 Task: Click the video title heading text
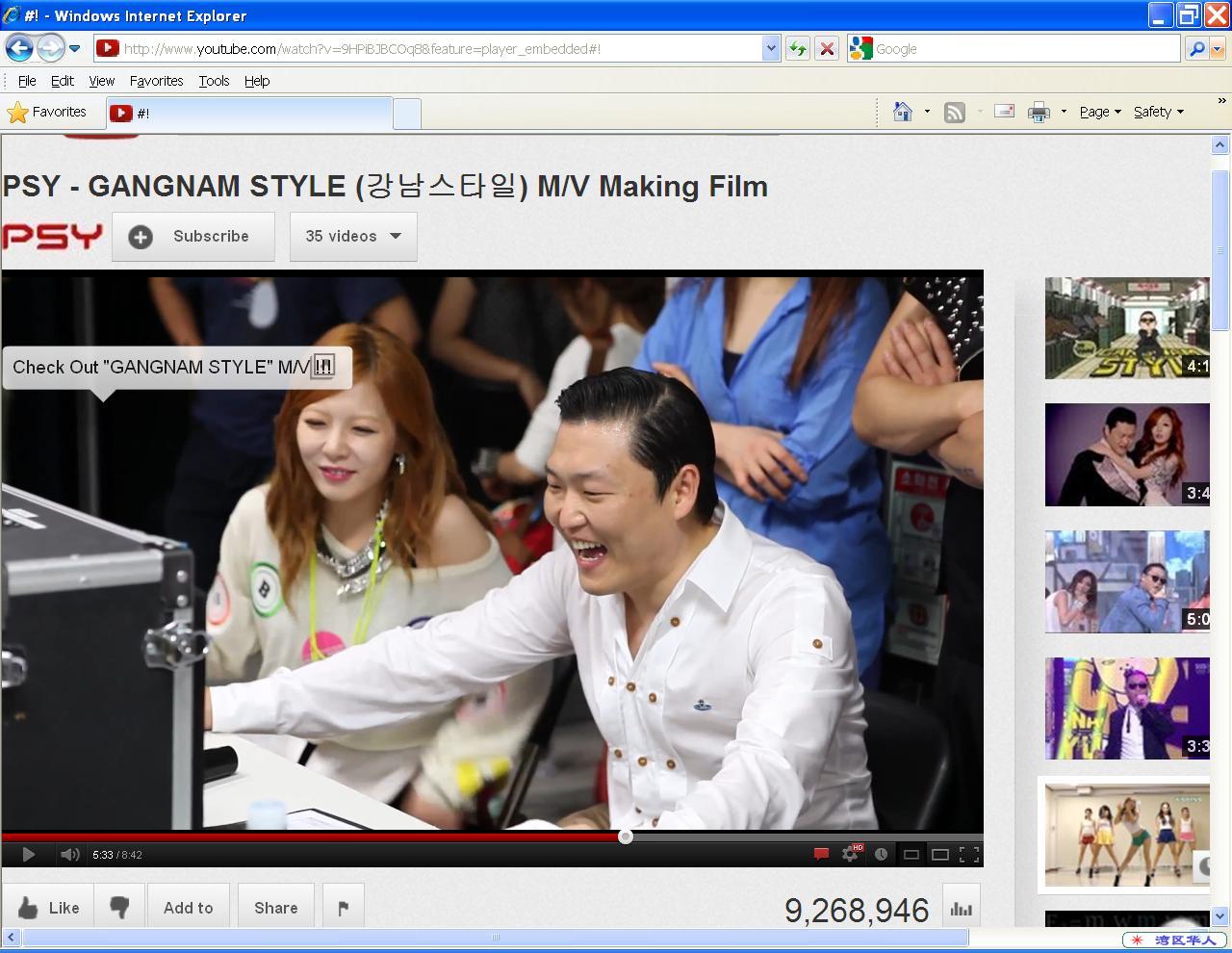[385, 186]
